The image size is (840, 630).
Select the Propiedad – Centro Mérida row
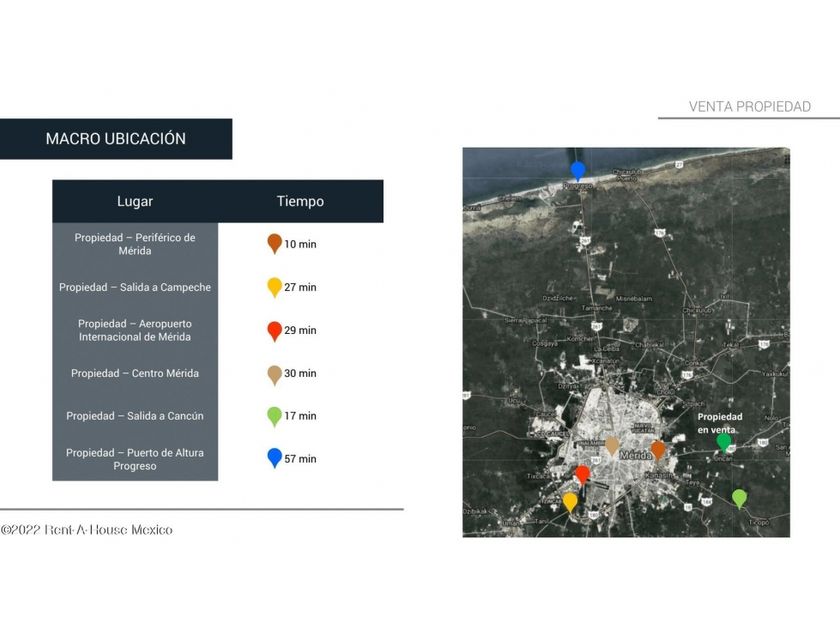135,373
